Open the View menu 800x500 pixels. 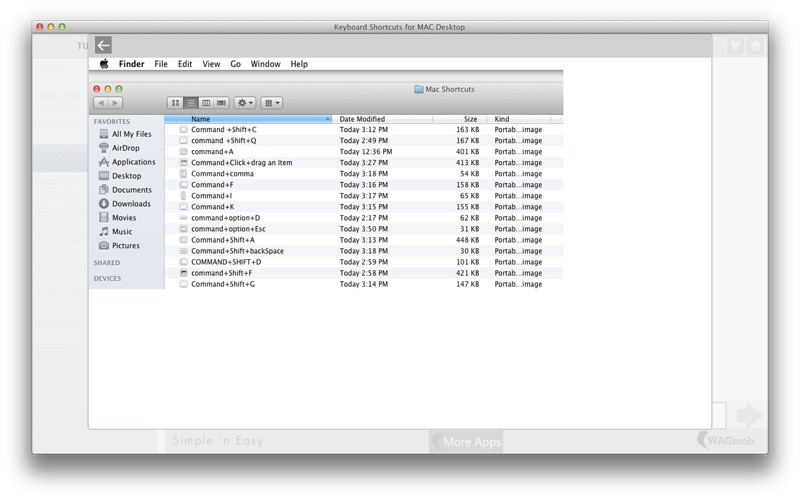click(x=211, y=64)
